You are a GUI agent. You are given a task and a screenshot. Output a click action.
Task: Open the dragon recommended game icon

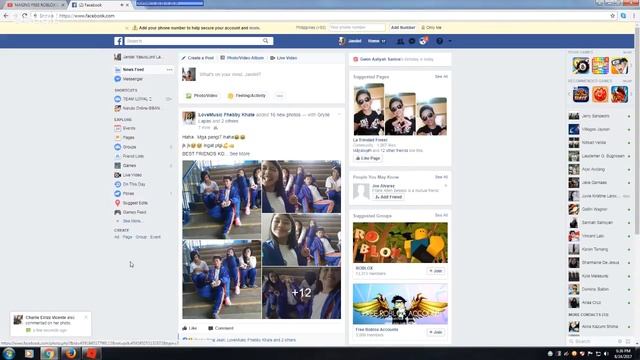619,94
